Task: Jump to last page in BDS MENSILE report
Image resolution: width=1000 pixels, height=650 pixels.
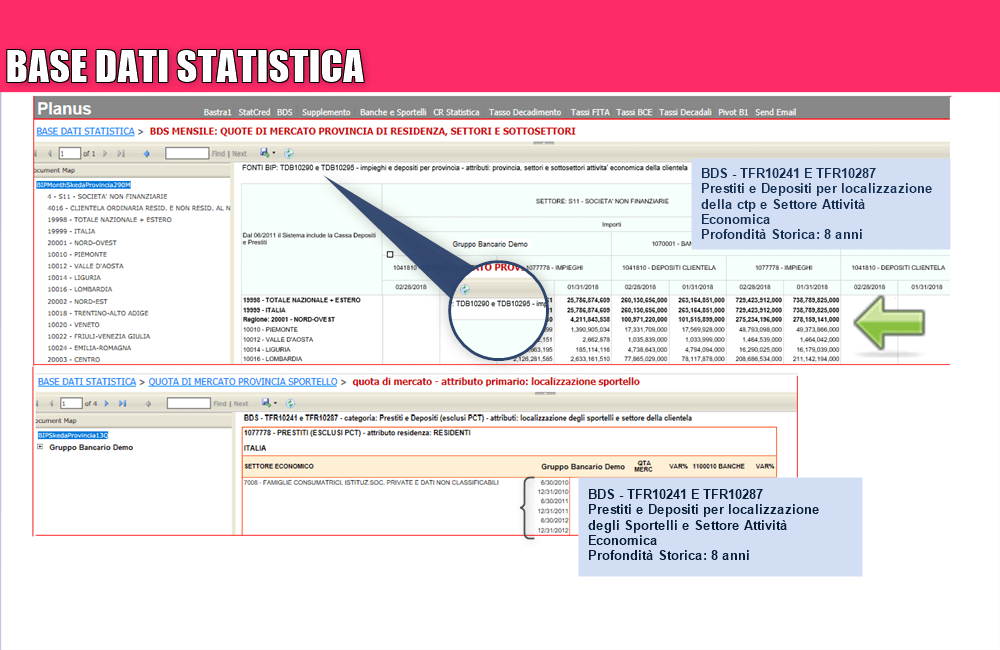Action: tap(121, 154)
